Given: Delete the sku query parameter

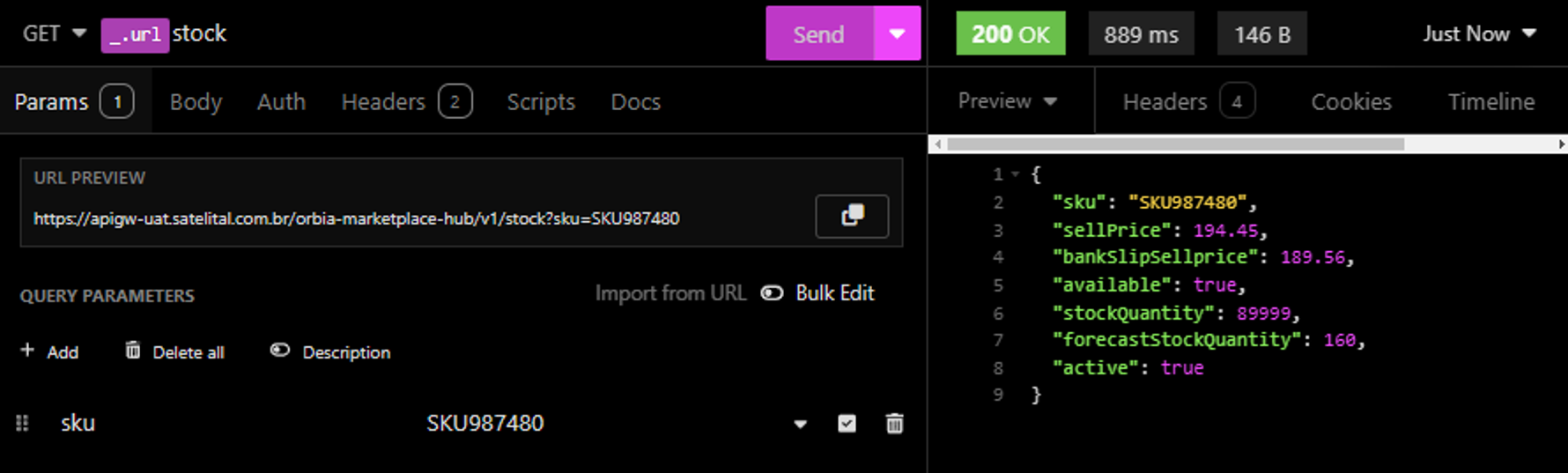Looking at the screenshot, I should (894, 424).
